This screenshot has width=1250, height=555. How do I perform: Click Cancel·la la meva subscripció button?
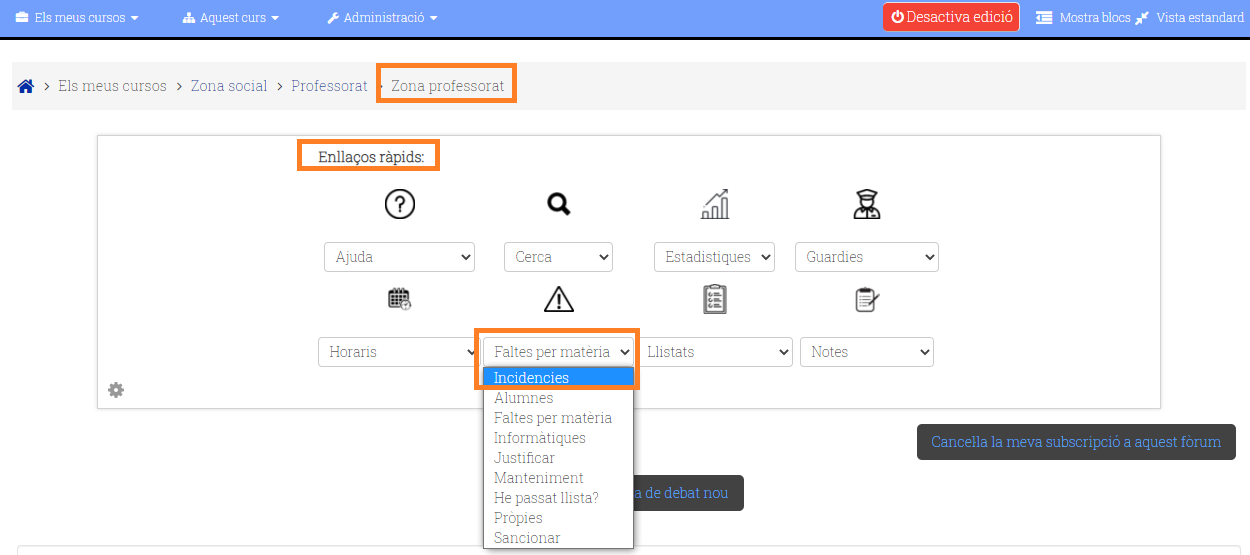(x=1076, y=442)
